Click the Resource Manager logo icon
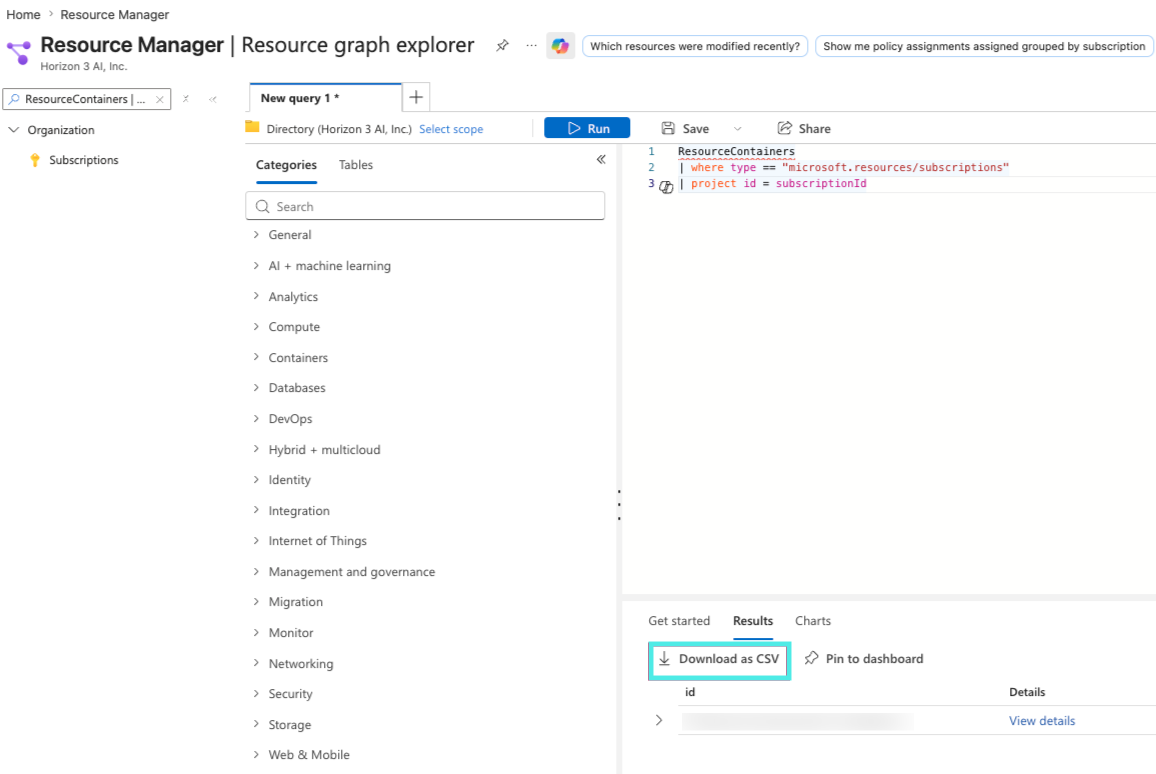1156x774 pixels. 19,52
